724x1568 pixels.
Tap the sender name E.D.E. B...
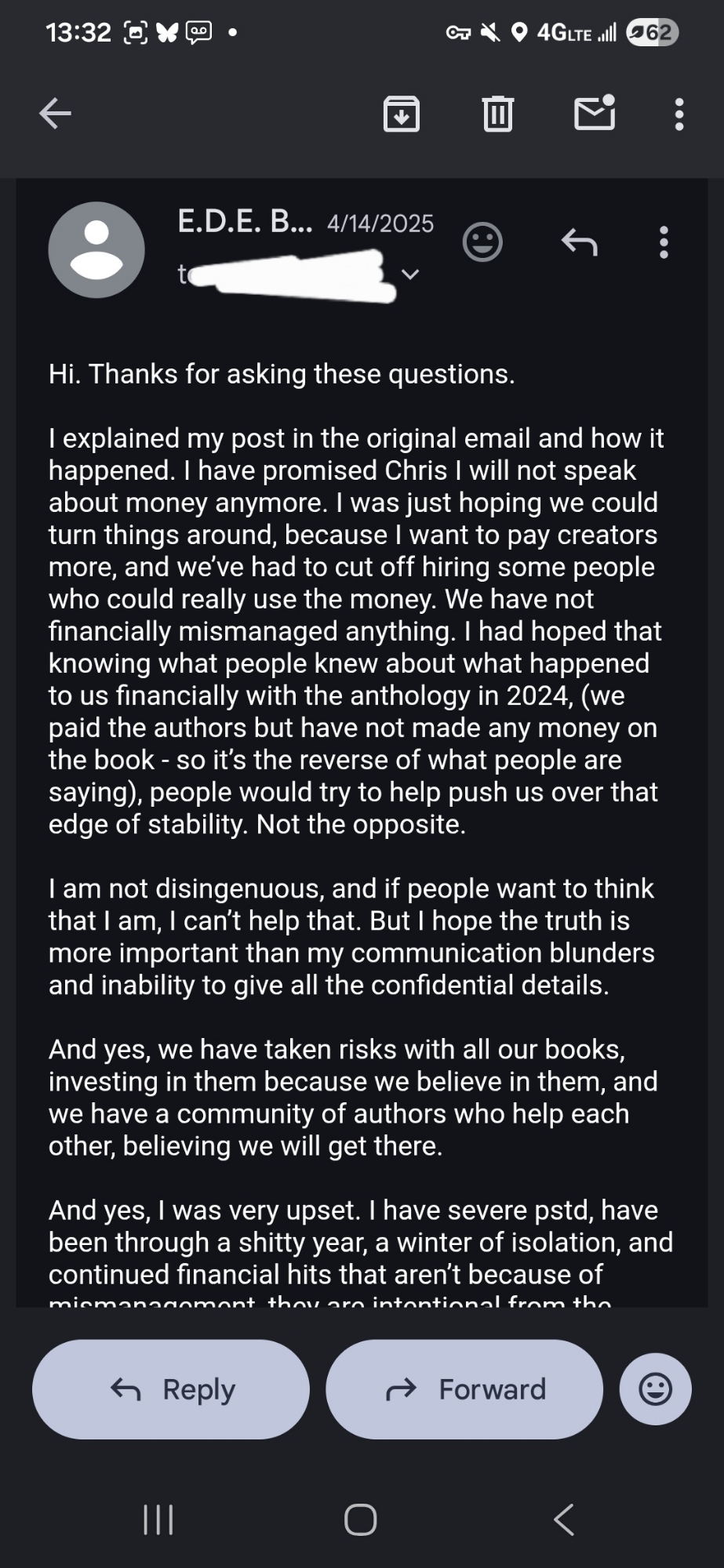[245, 223]
